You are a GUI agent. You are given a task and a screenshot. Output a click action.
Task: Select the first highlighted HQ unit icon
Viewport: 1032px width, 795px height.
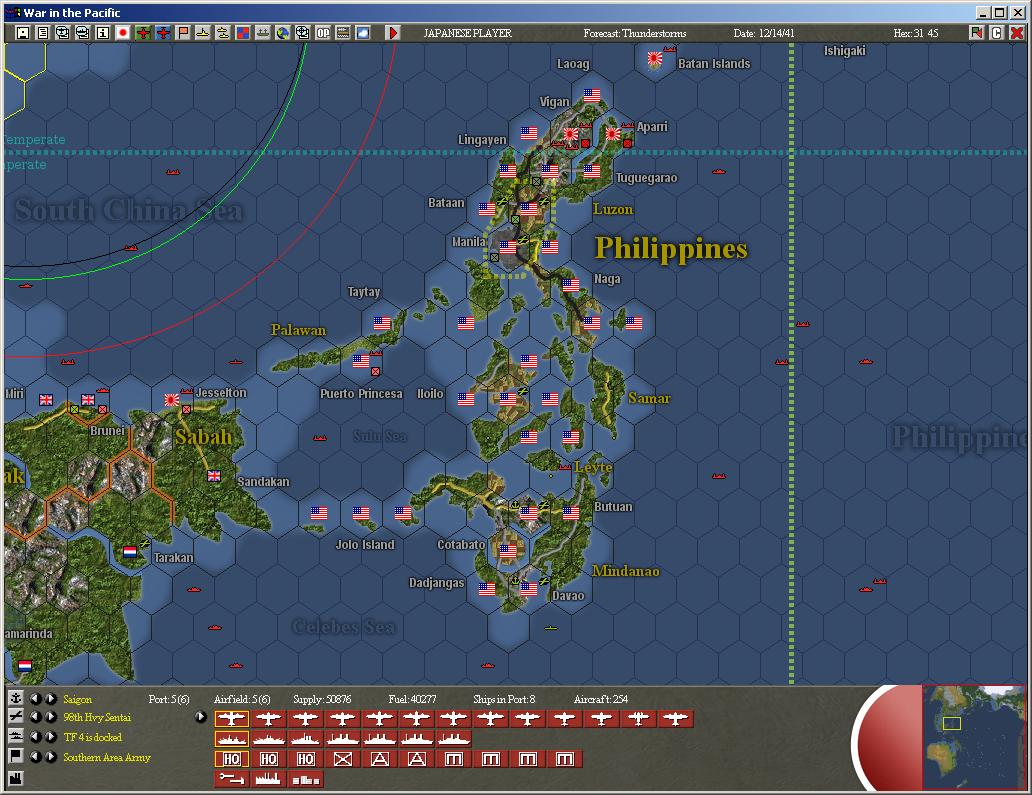(x=232, y=759)
